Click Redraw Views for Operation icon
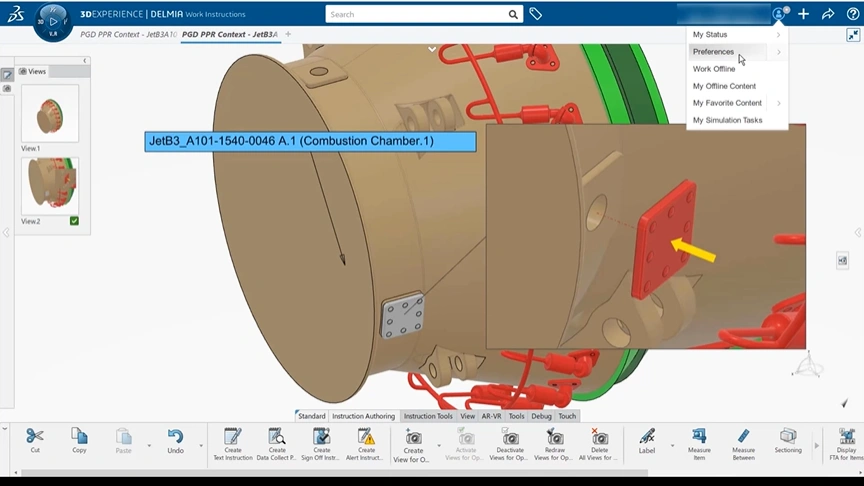This screenshot has height=486, width=864. 554,438
